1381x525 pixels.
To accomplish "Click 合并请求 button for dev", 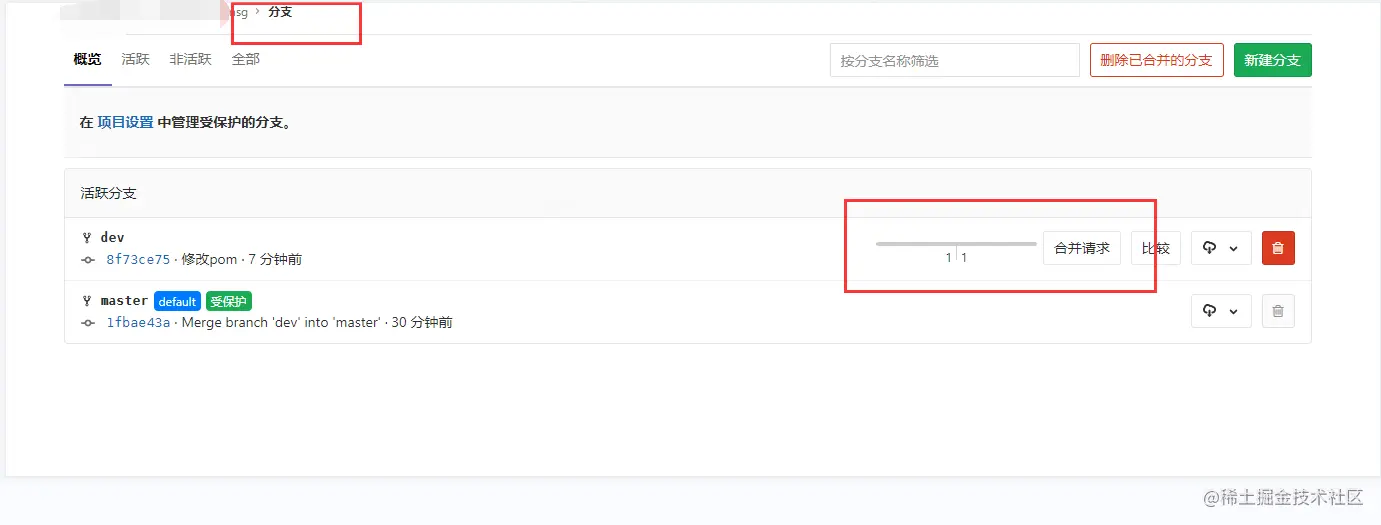I will [1082, 248].
